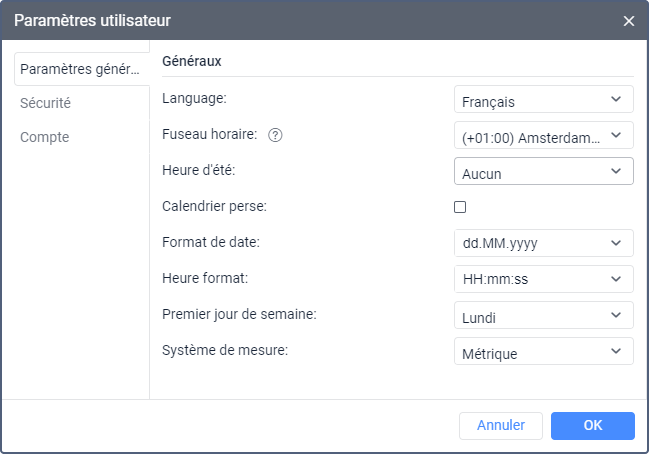Confirm settings with the OK button
This screenshot has width=649, height=454.
point(592,425)
